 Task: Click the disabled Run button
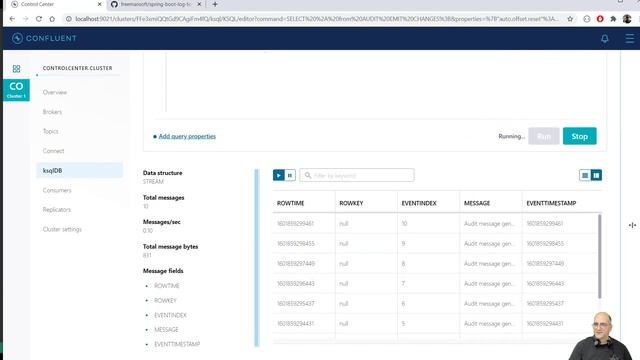tap(544, 136)
